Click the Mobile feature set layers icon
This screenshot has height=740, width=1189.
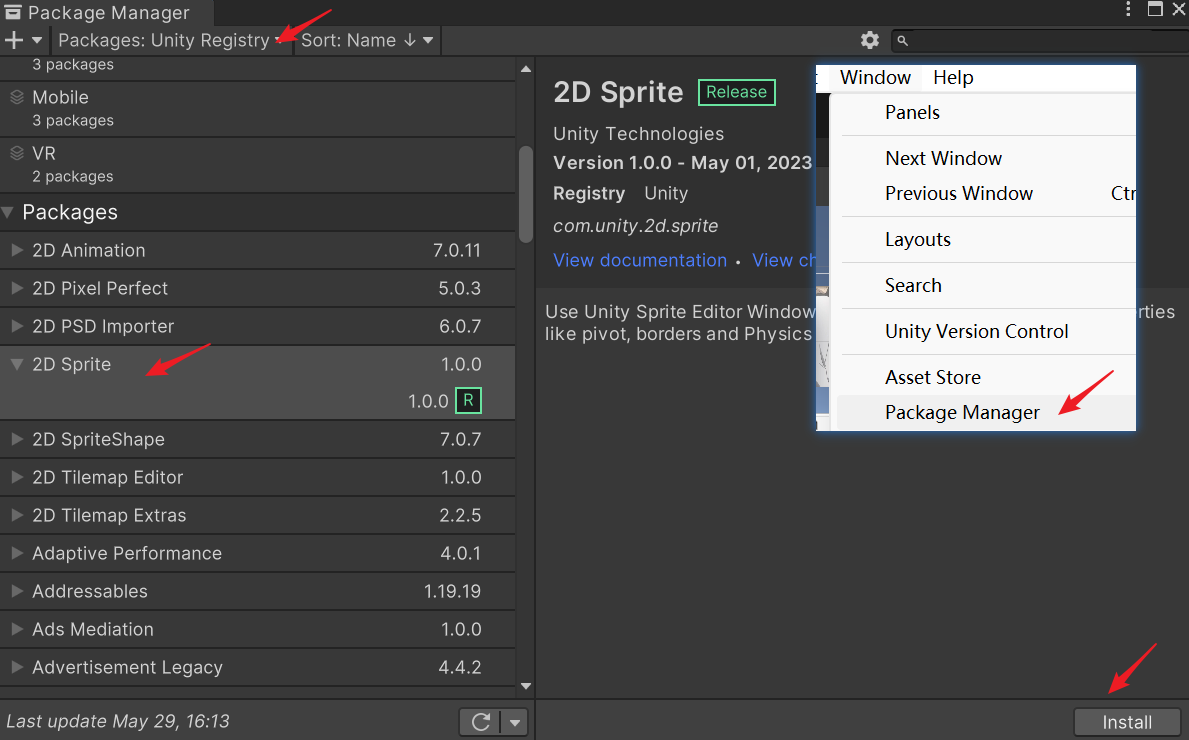click(17, 98)
